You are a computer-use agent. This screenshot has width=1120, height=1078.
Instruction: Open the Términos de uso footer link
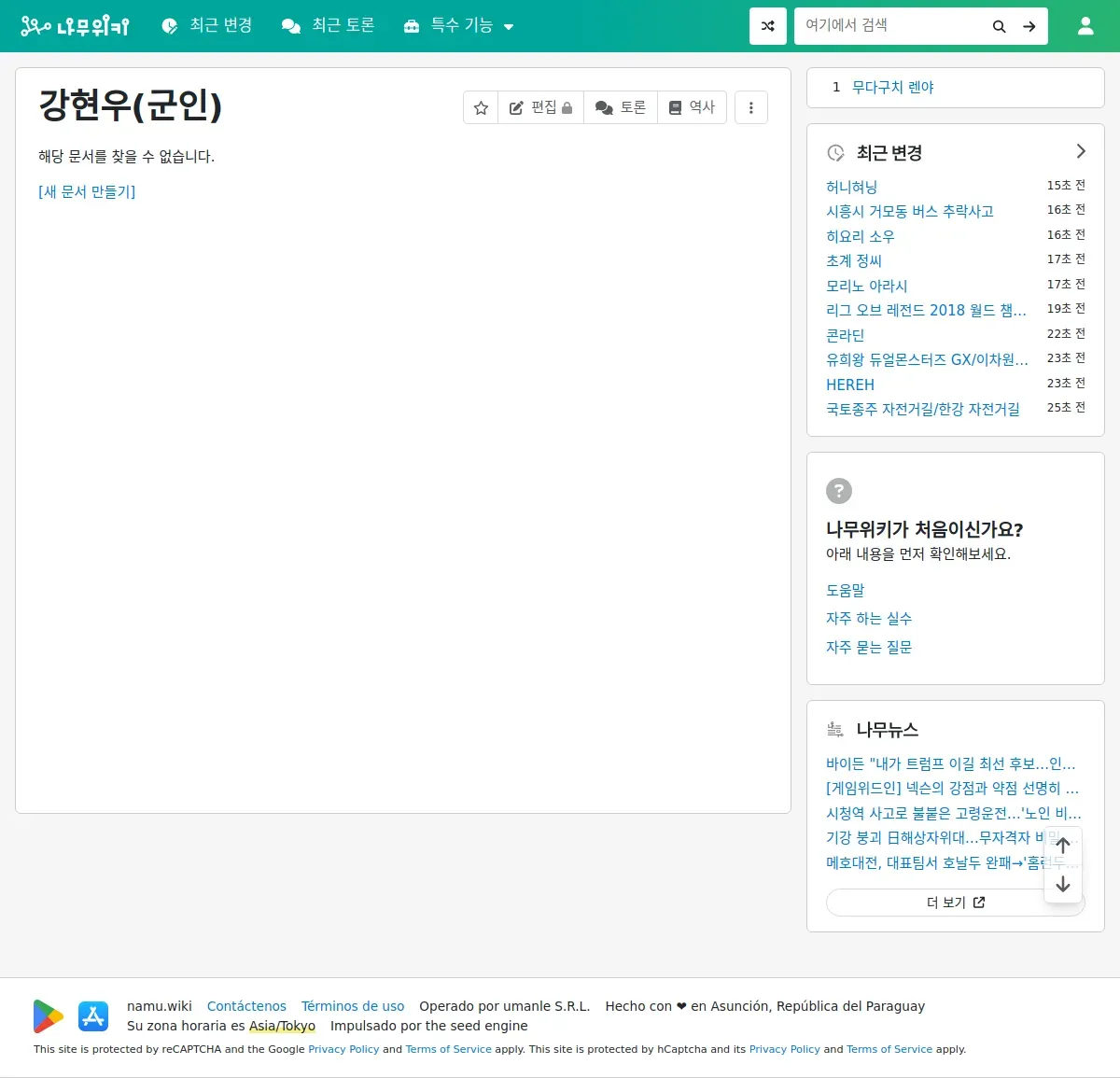[353, 1006]
